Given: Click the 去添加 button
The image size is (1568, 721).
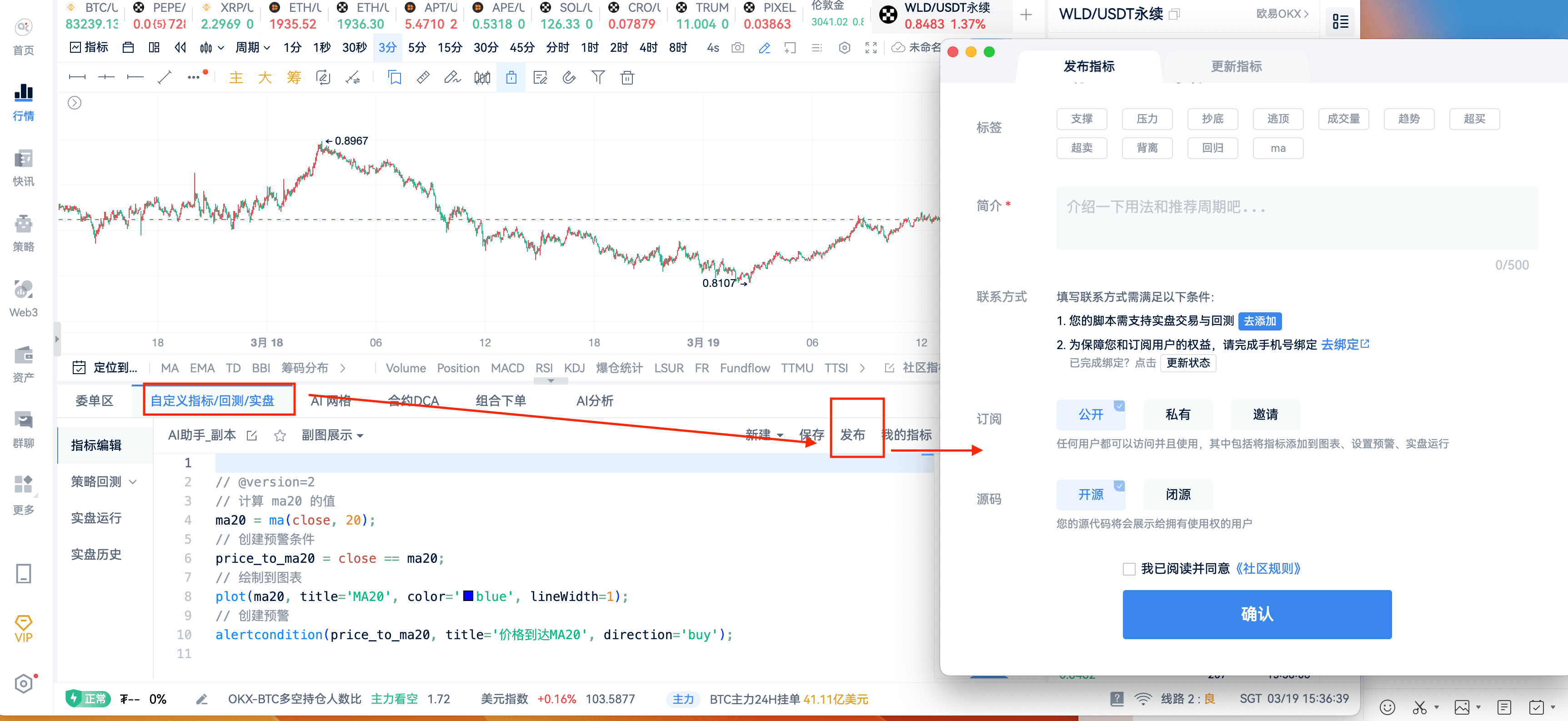Looking at the screenshot, I should click(x=1259, y=320).
